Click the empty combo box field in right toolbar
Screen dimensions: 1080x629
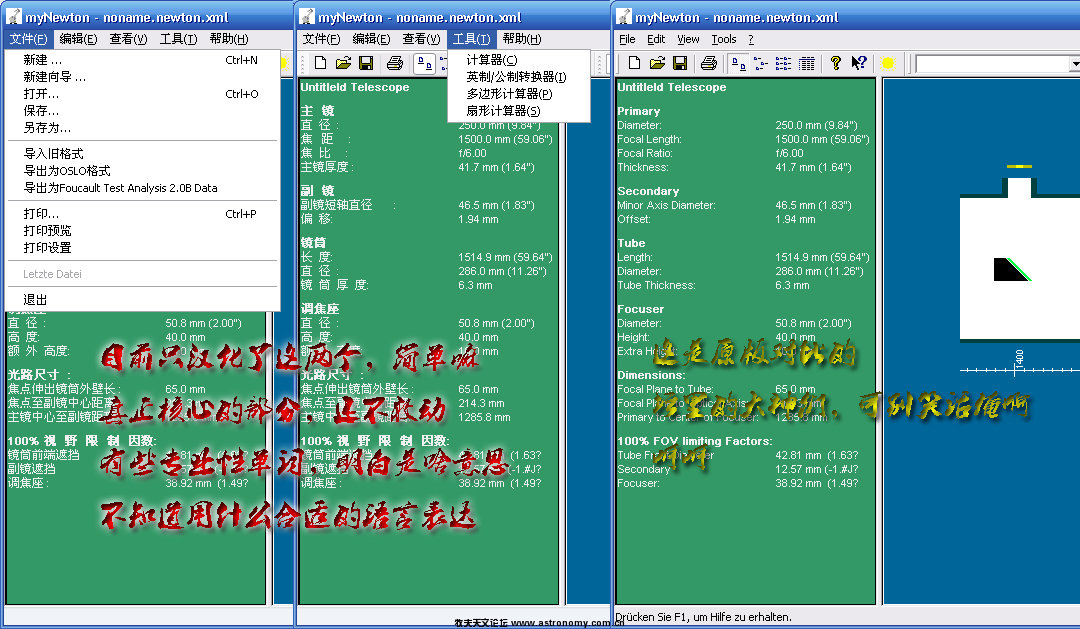click(993, 64)
